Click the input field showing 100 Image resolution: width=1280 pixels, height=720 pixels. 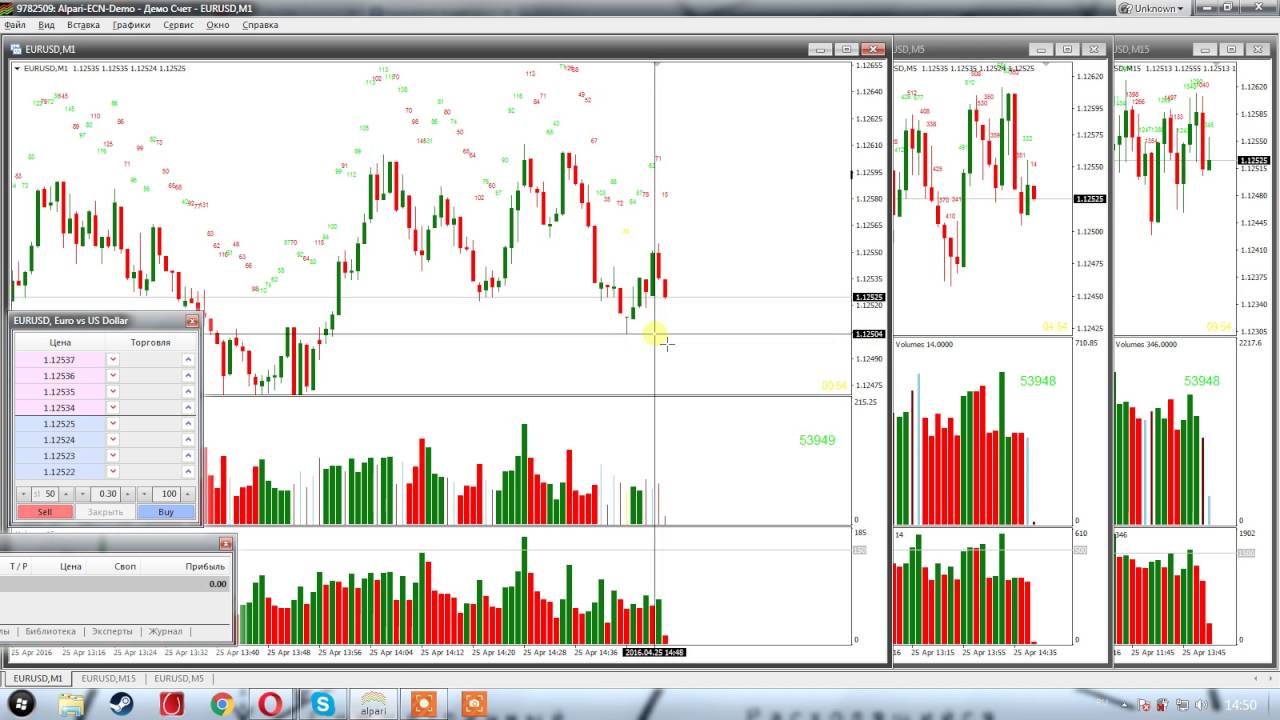click(166, 494)
